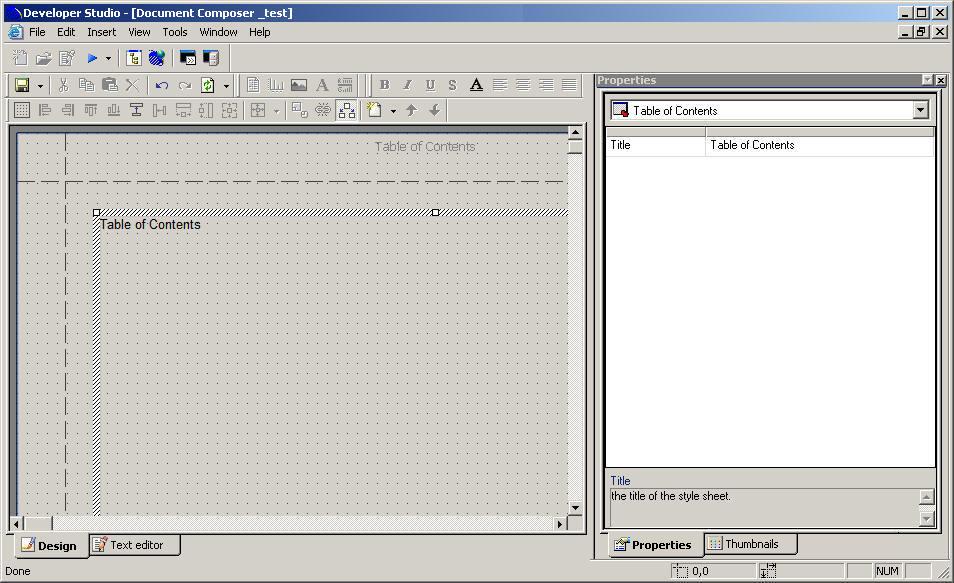Toggle Underline text formatting
The width and height of the screenshot is (954, 583).
(430, 85)
